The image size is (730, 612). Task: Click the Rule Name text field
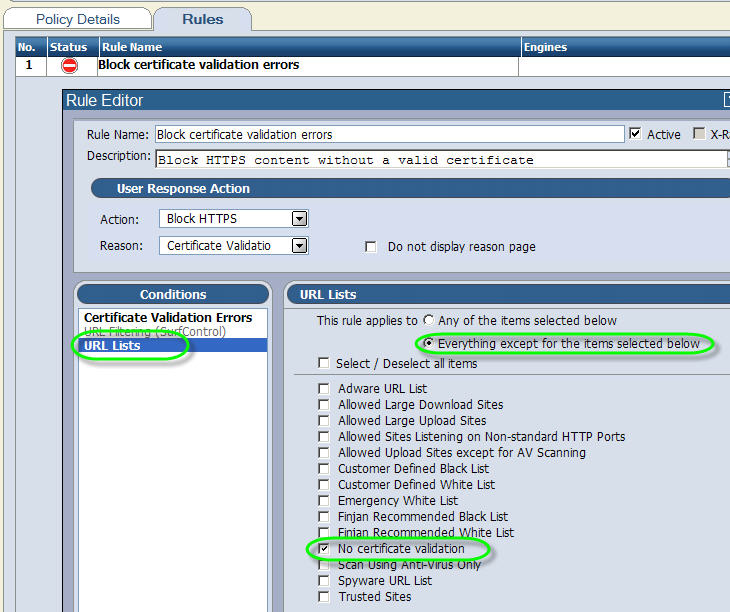pos(389,134)
